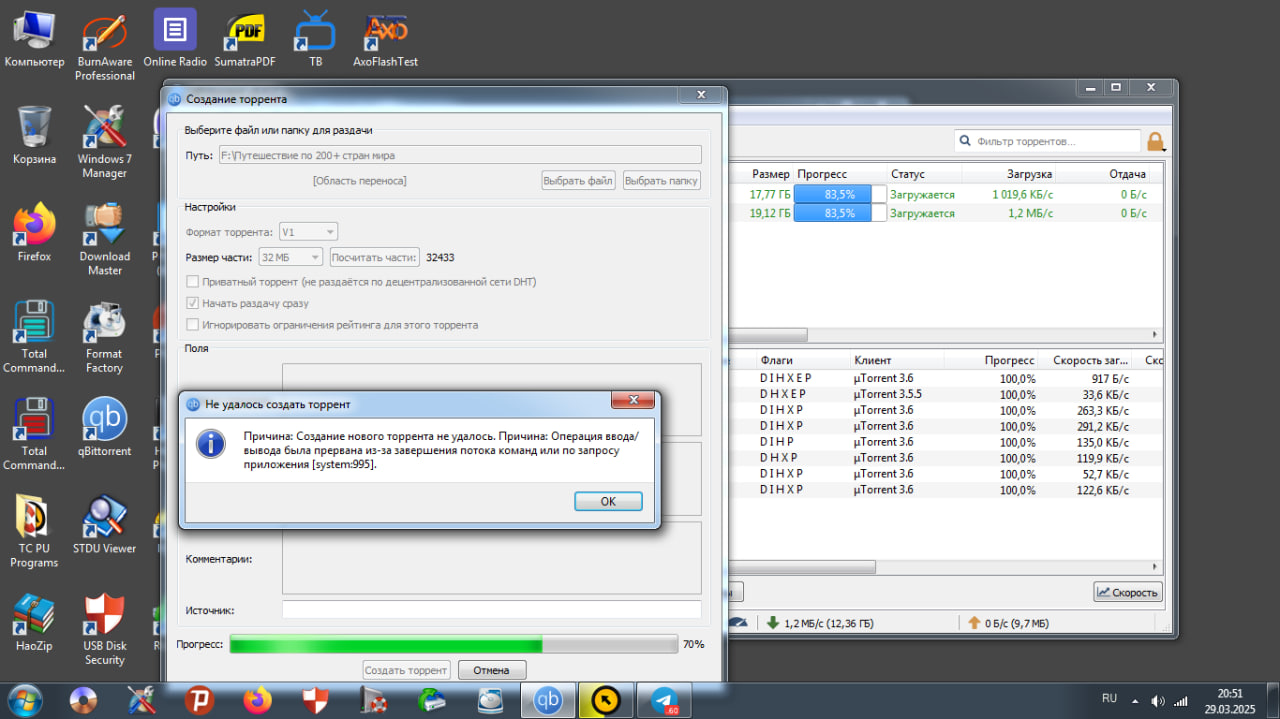Click the qBittorrent icon in taskbar
This screenshot has height=719, width=1280.
548,700
